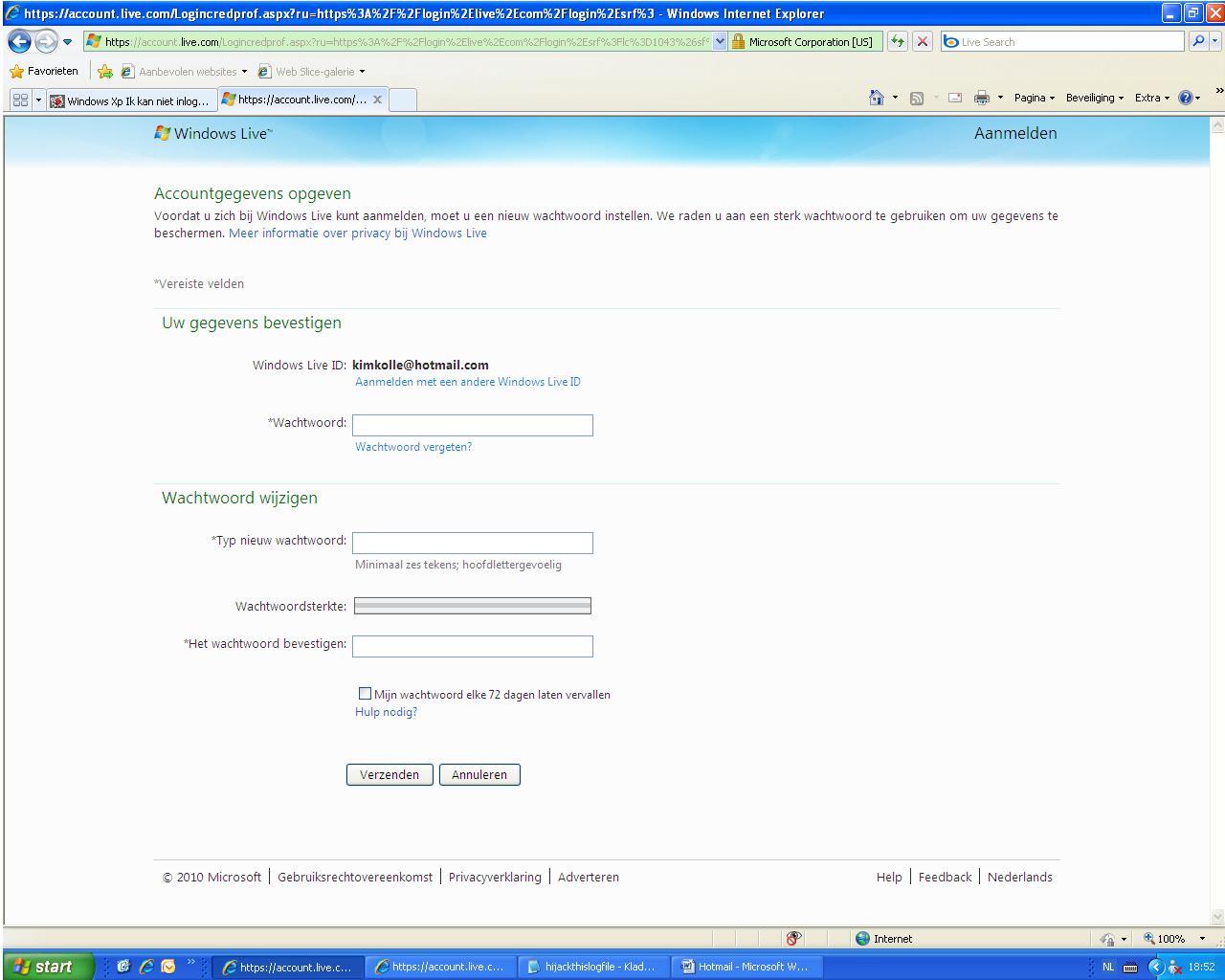Expand the address bar URL history dropdown
The width and height of the screenshot is (1225, 980).
pos(721,42)
